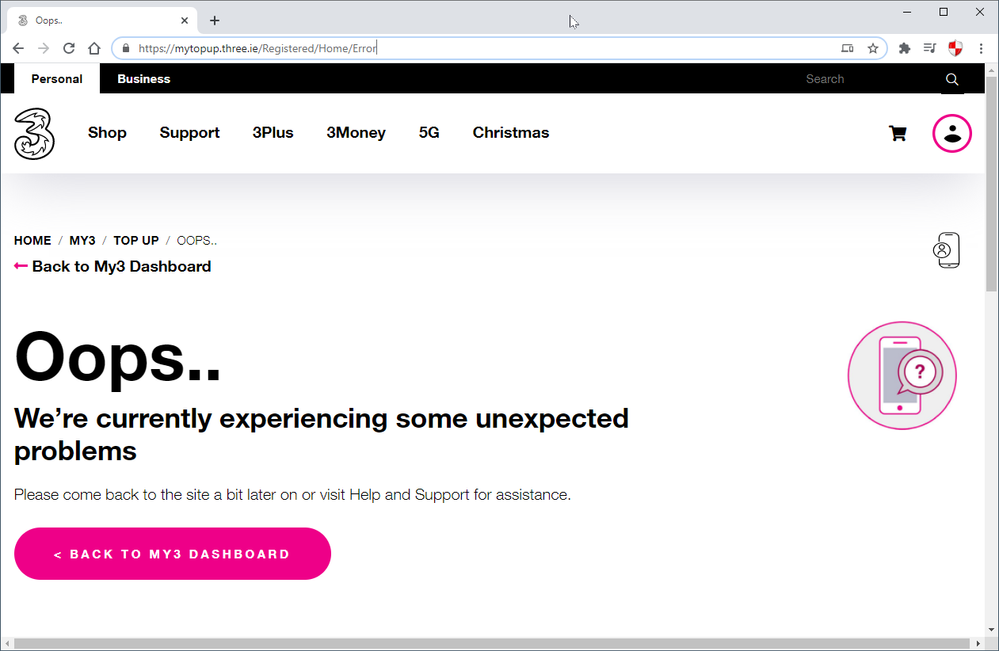
Task: Select the Personal tab
Action: pyautogui.click(x=57, y=79)
